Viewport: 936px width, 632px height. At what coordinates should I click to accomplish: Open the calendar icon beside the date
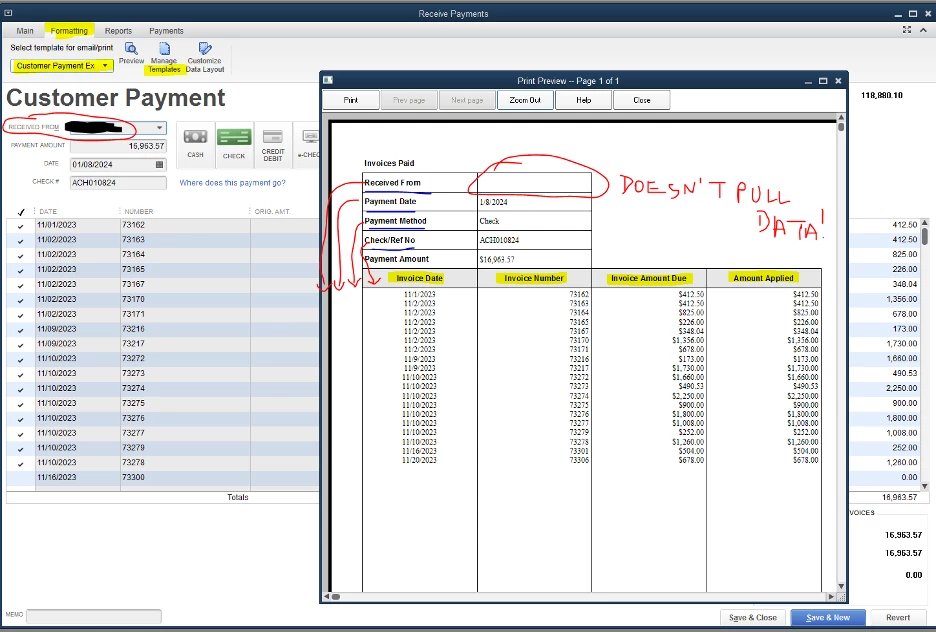coord(159,164)
